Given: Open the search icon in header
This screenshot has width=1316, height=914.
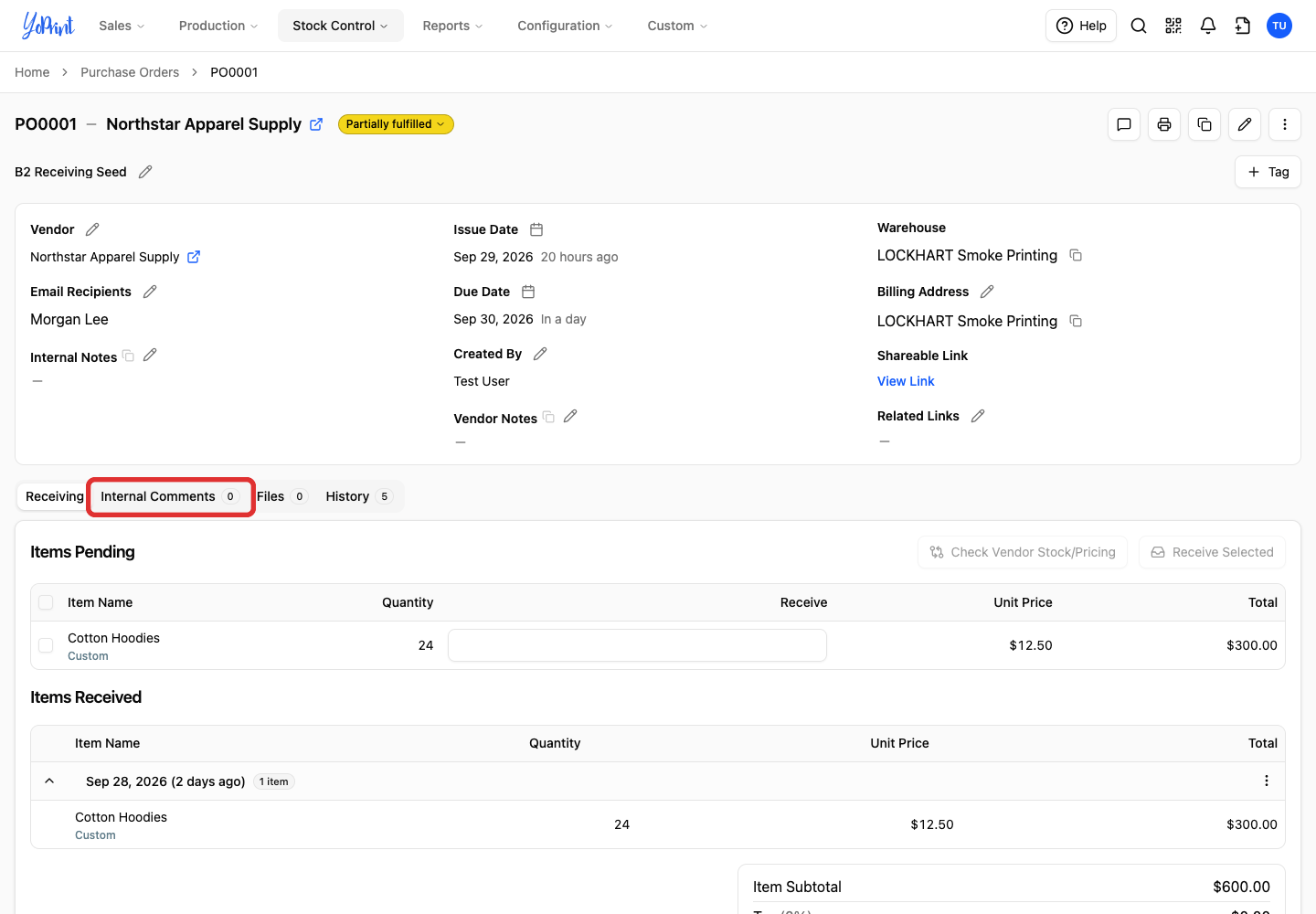Looking at the screenshot, I should [1139, 26].
